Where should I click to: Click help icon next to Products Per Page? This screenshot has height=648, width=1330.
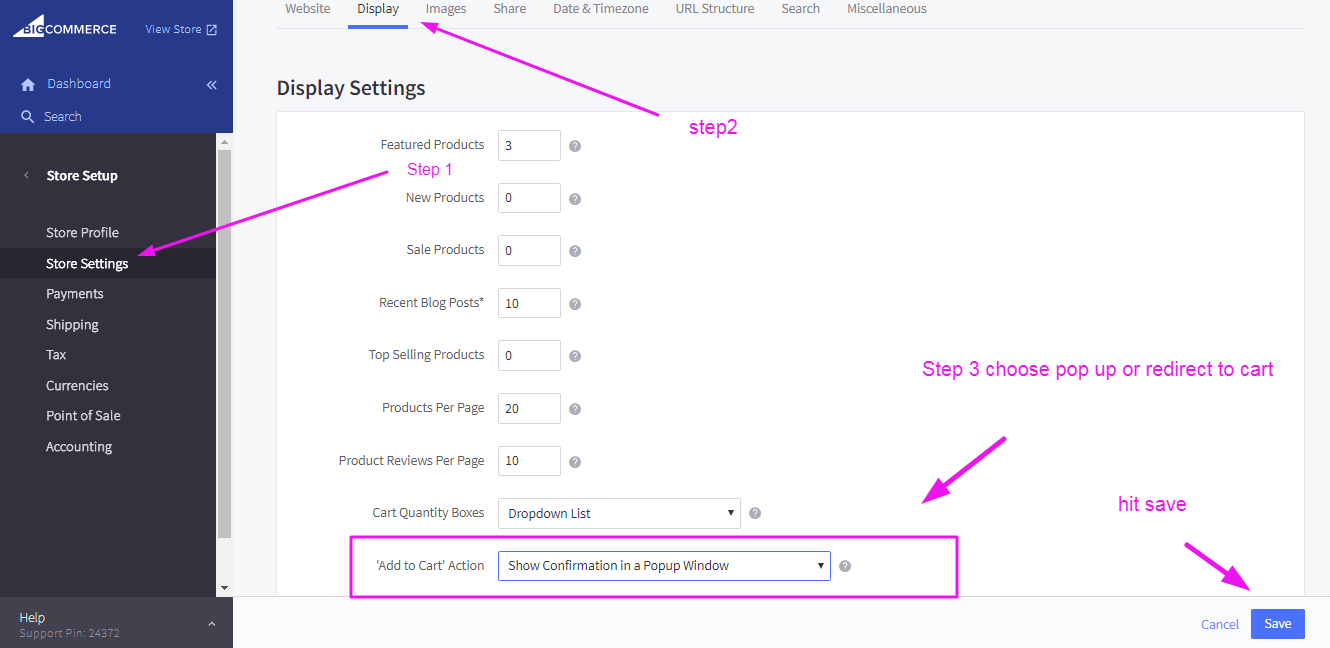tap(575, 409)
